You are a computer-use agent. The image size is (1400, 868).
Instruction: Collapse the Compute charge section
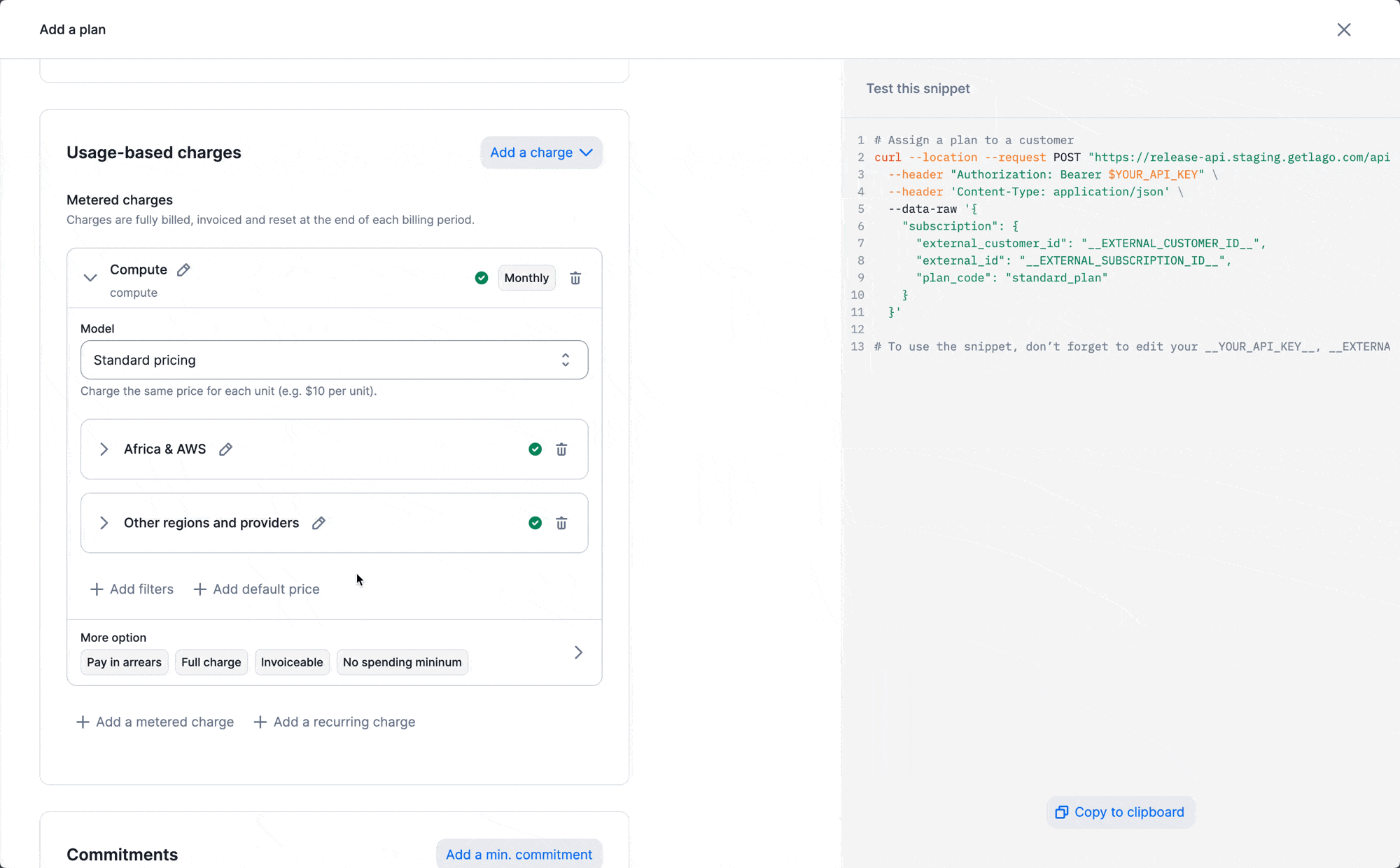click(90, 278)
